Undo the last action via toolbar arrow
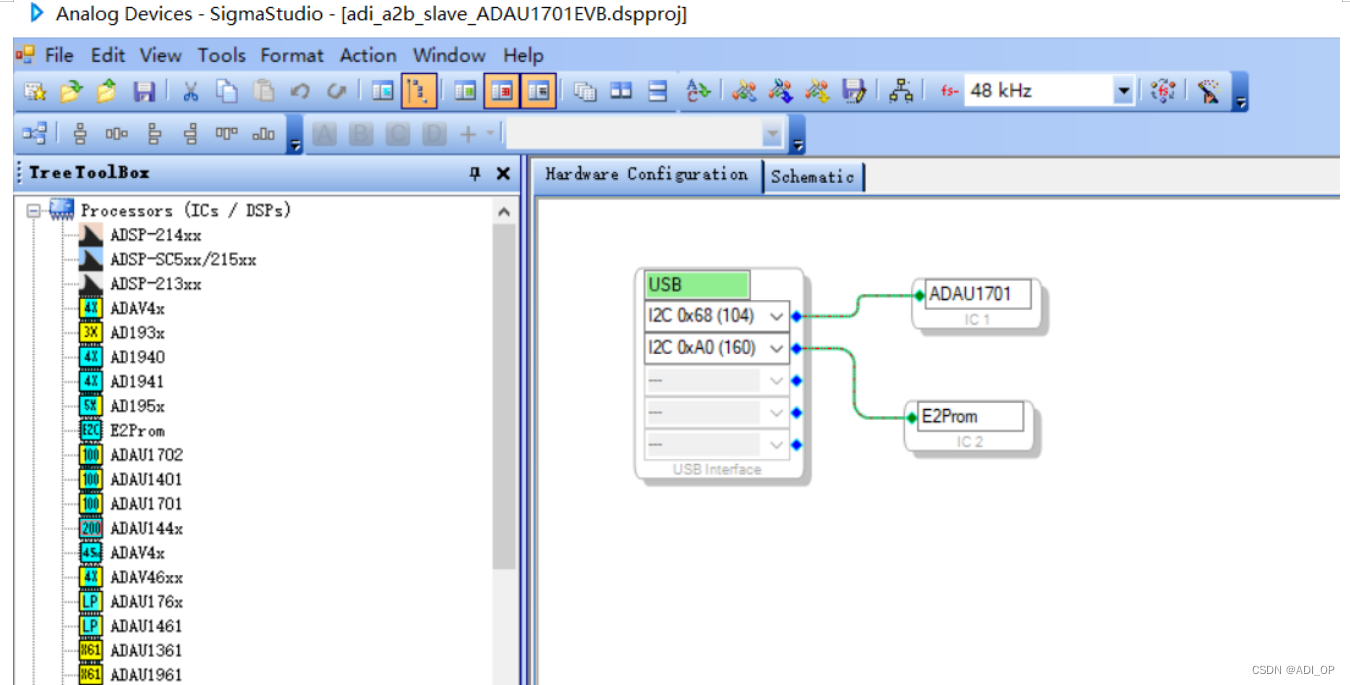 (300, 91)
